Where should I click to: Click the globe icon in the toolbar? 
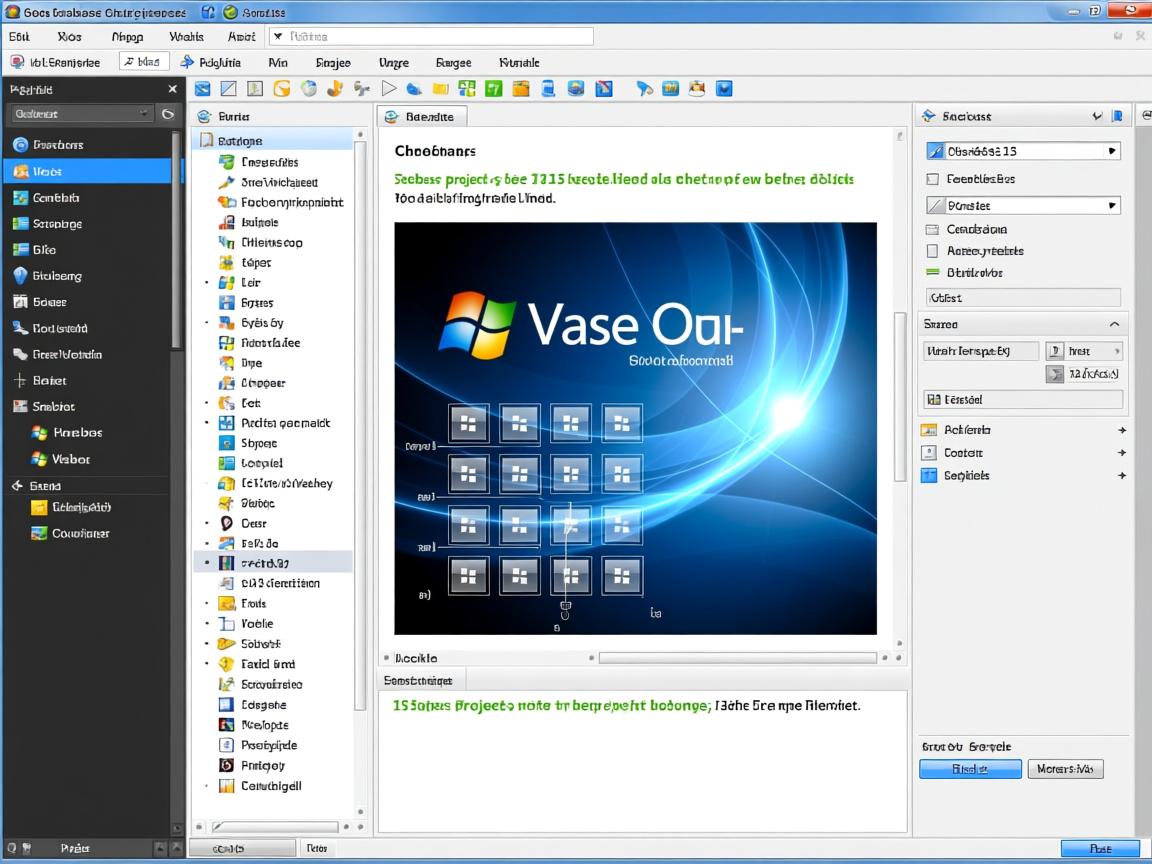(x=308, y=89)
